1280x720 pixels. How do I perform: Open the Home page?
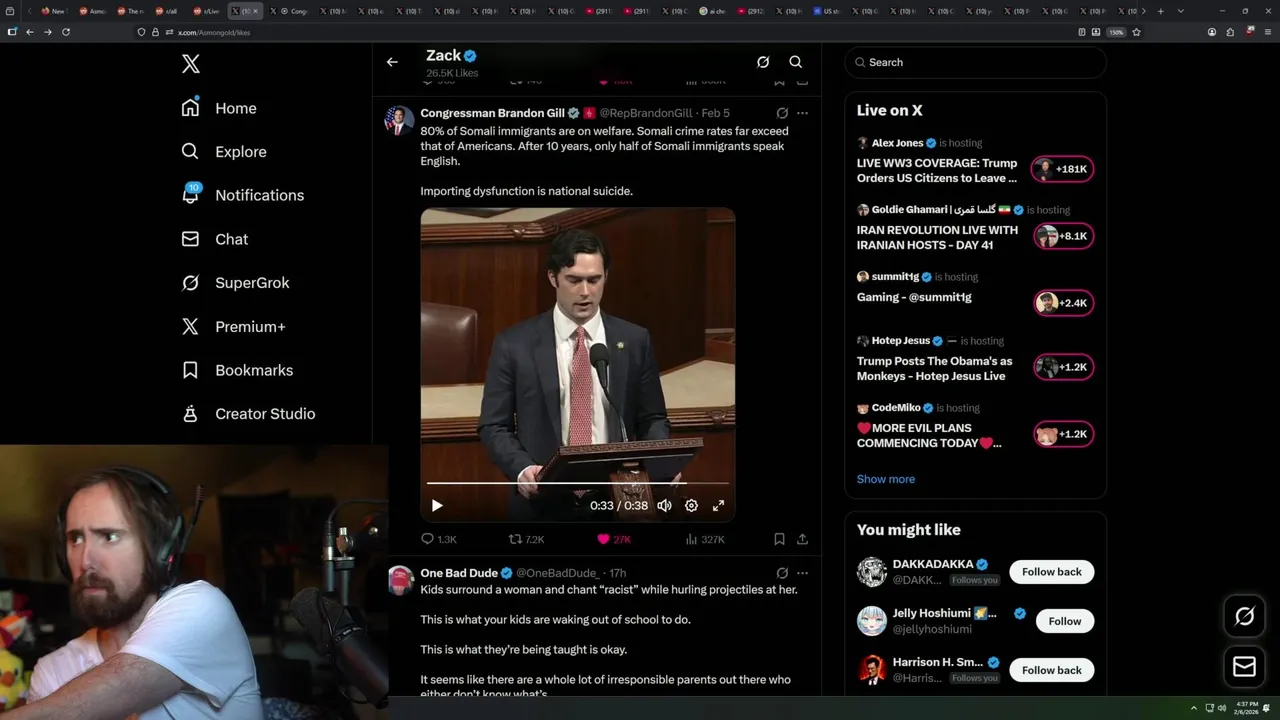pyautogui.click(x=219, y=108)
